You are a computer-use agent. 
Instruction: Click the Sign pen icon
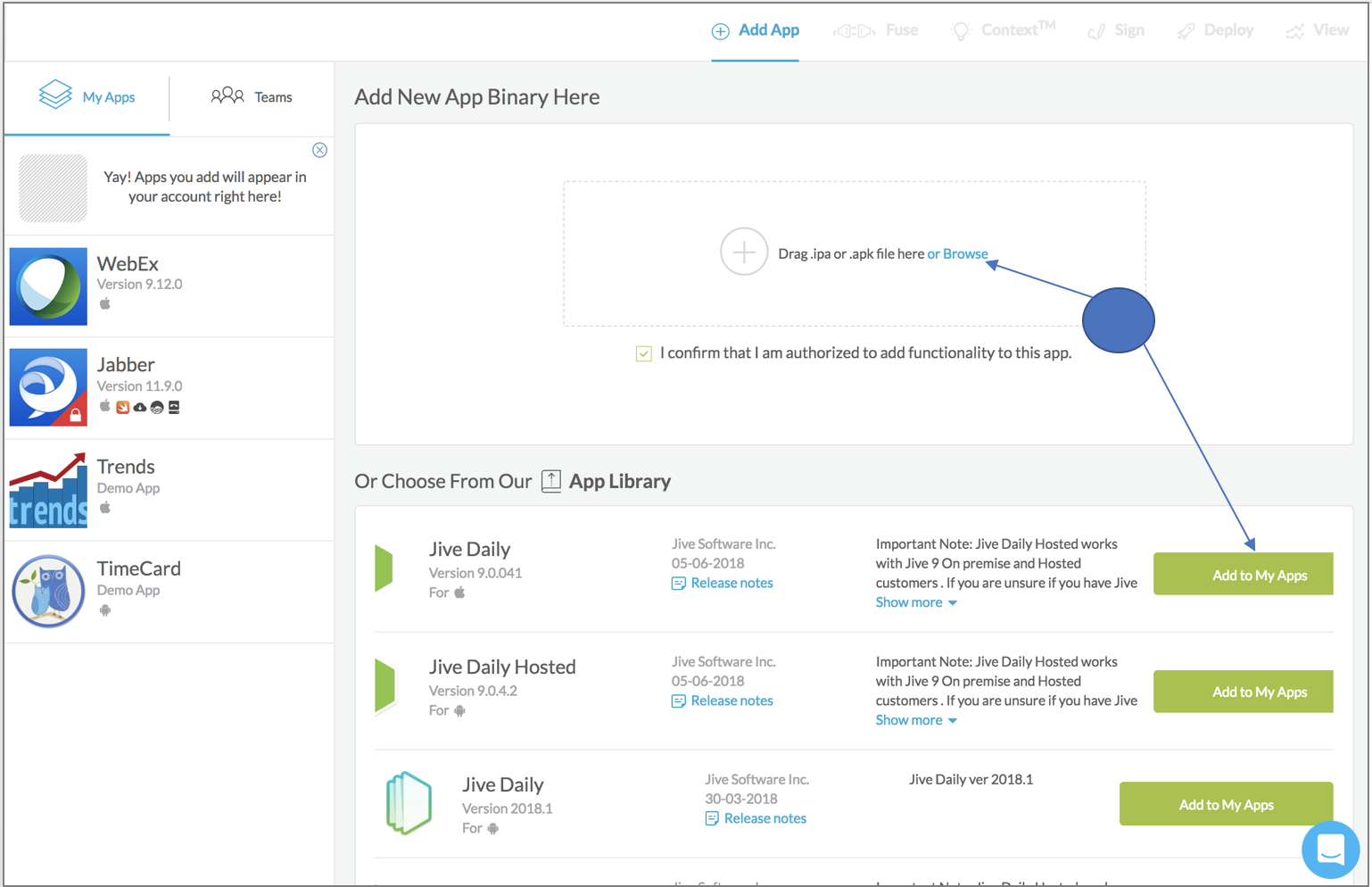coord(1096,33)
